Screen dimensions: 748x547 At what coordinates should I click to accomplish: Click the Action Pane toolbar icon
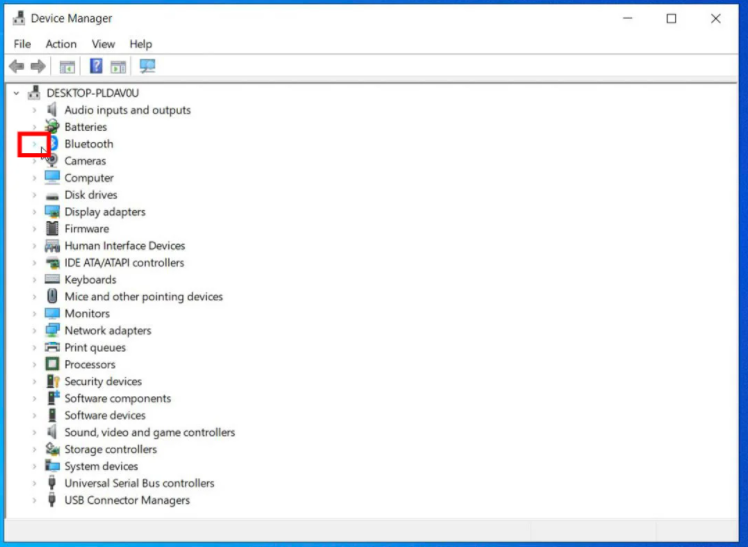(x=118, y=67)
